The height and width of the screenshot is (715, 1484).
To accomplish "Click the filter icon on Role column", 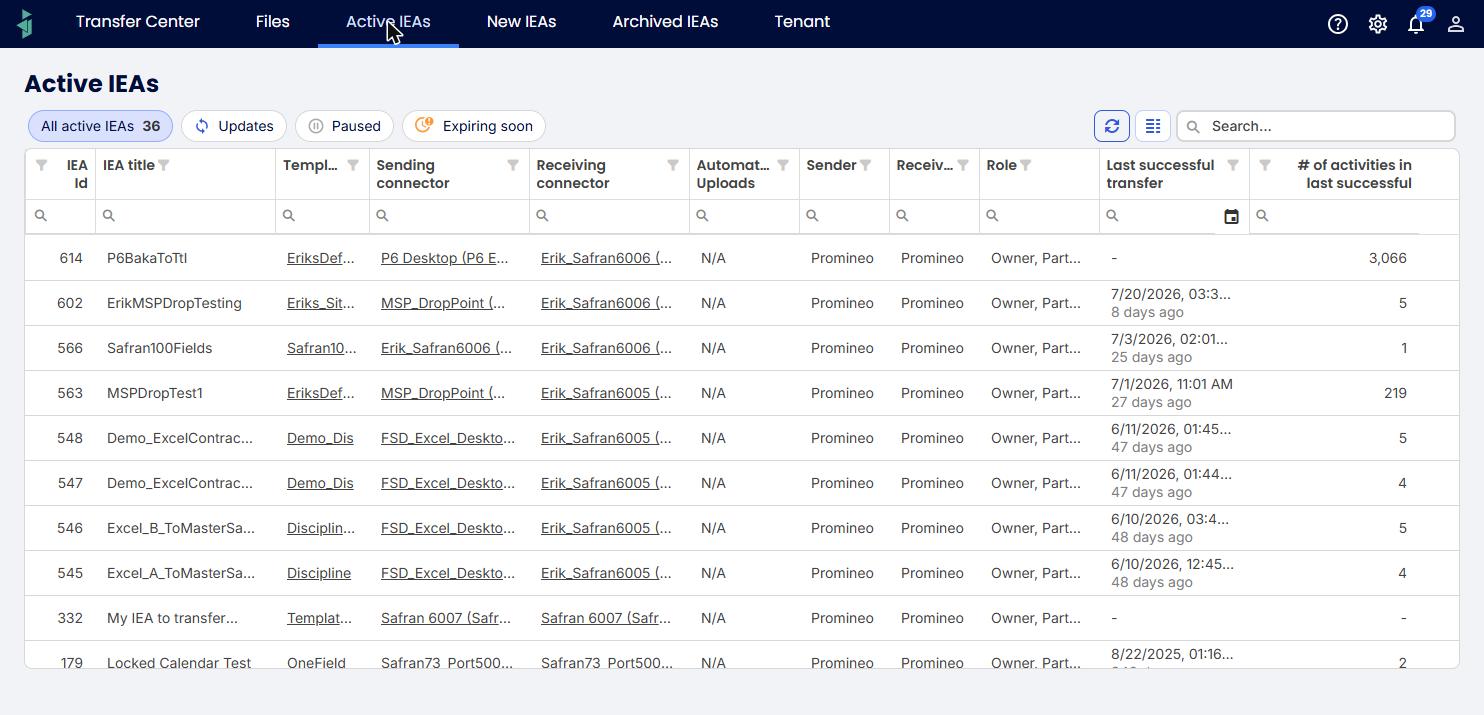I will pyautogui.click(x=1026, y=165).
